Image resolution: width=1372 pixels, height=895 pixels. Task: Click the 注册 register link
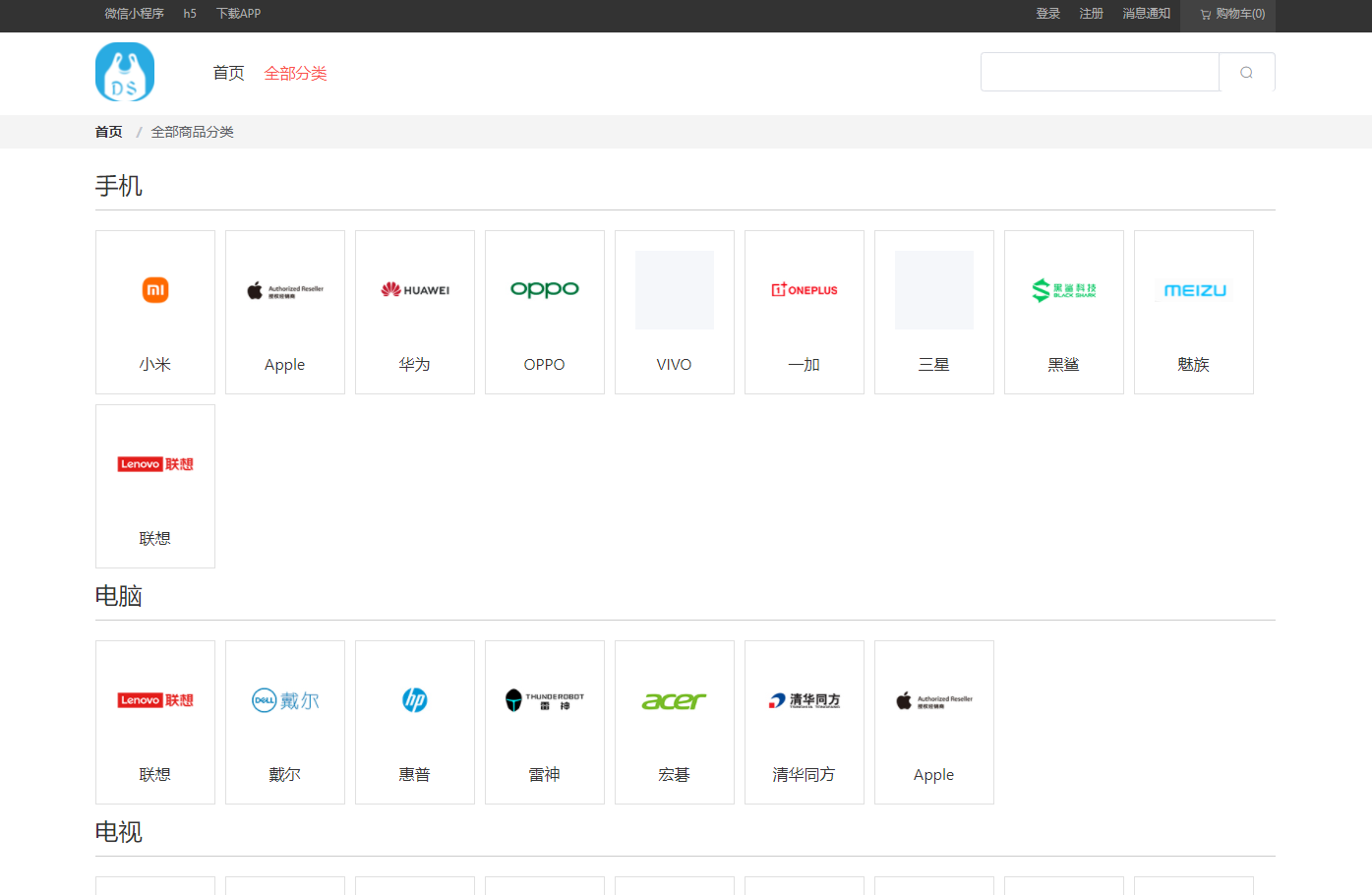click(x=1092, y=14)
